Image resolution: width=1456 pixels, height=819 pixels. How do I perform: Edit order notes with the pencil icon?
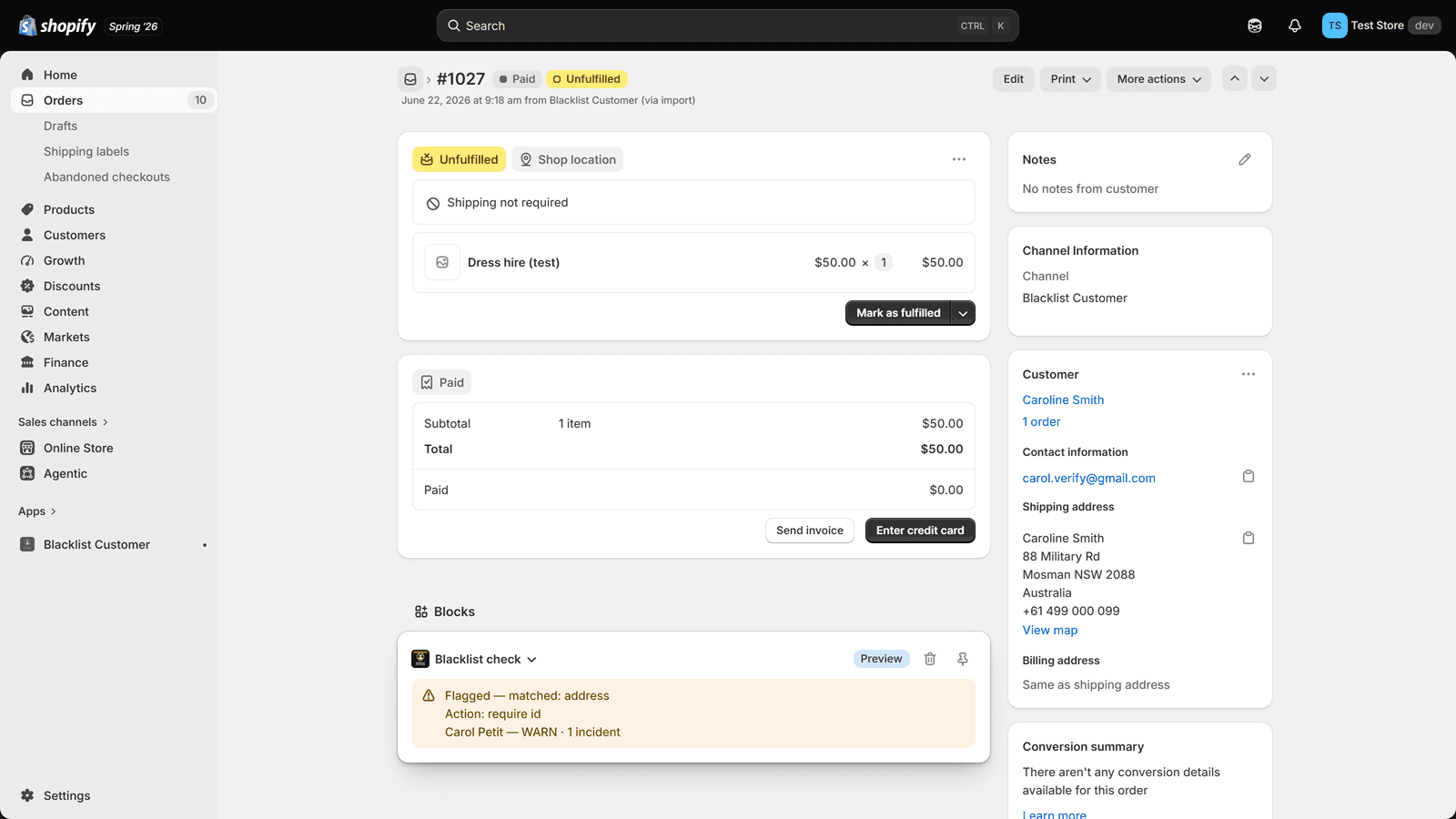pyautogui.click(x=1245, y=159)
